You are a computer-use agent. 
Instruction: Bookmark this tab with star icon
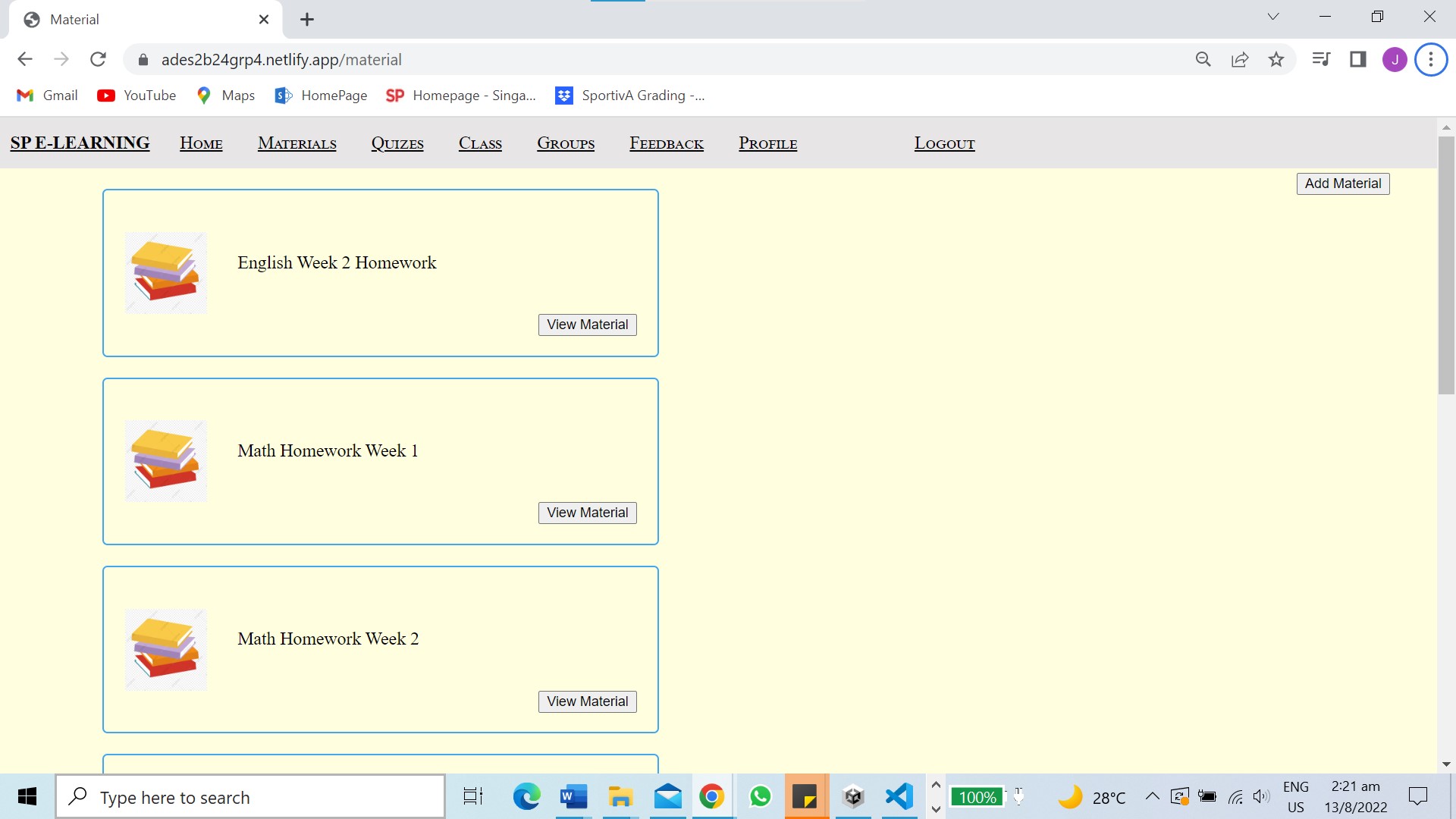[1276, 59]
